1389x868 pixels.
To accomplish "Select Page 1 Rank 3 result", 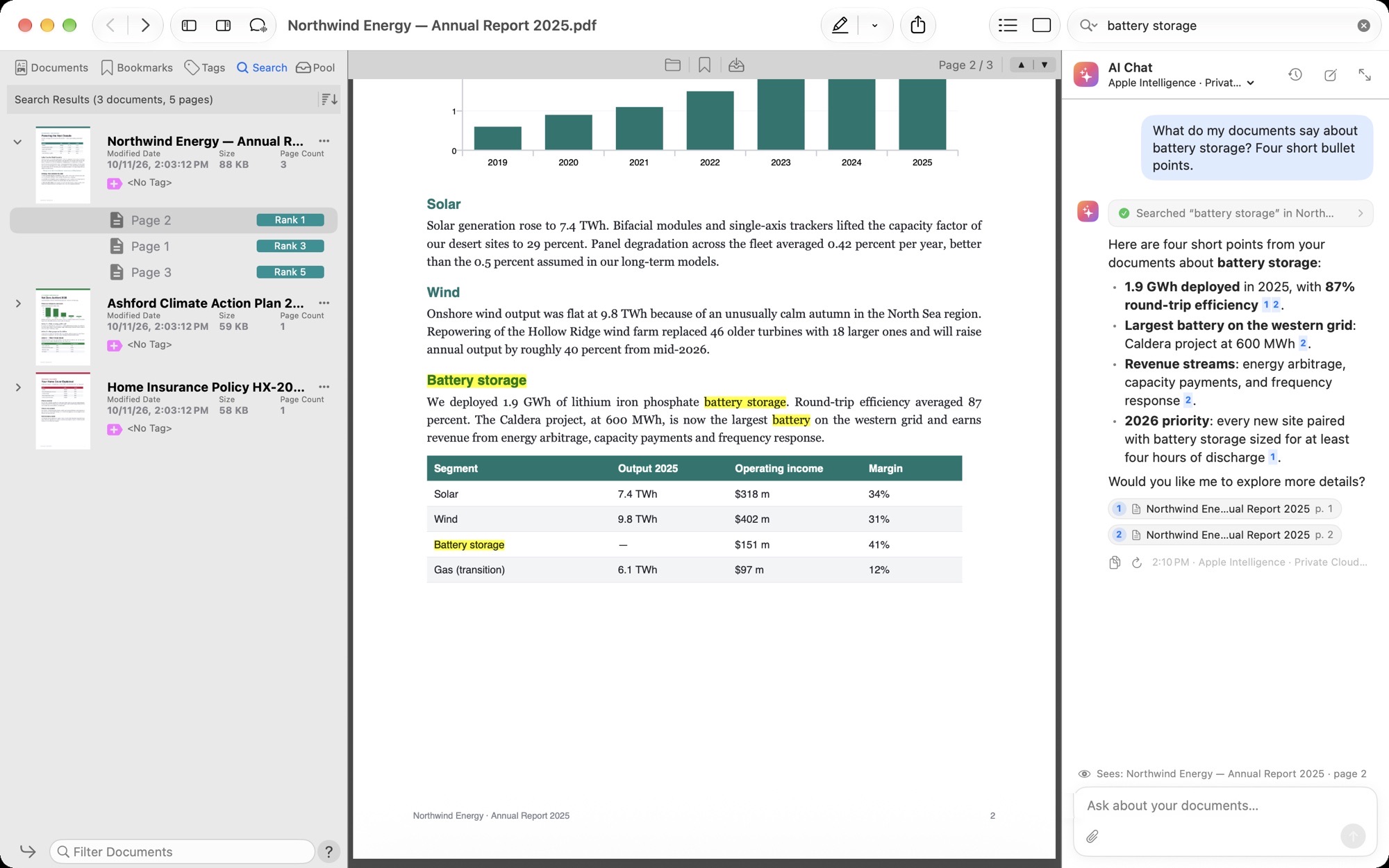I will (x=174, y=247).
